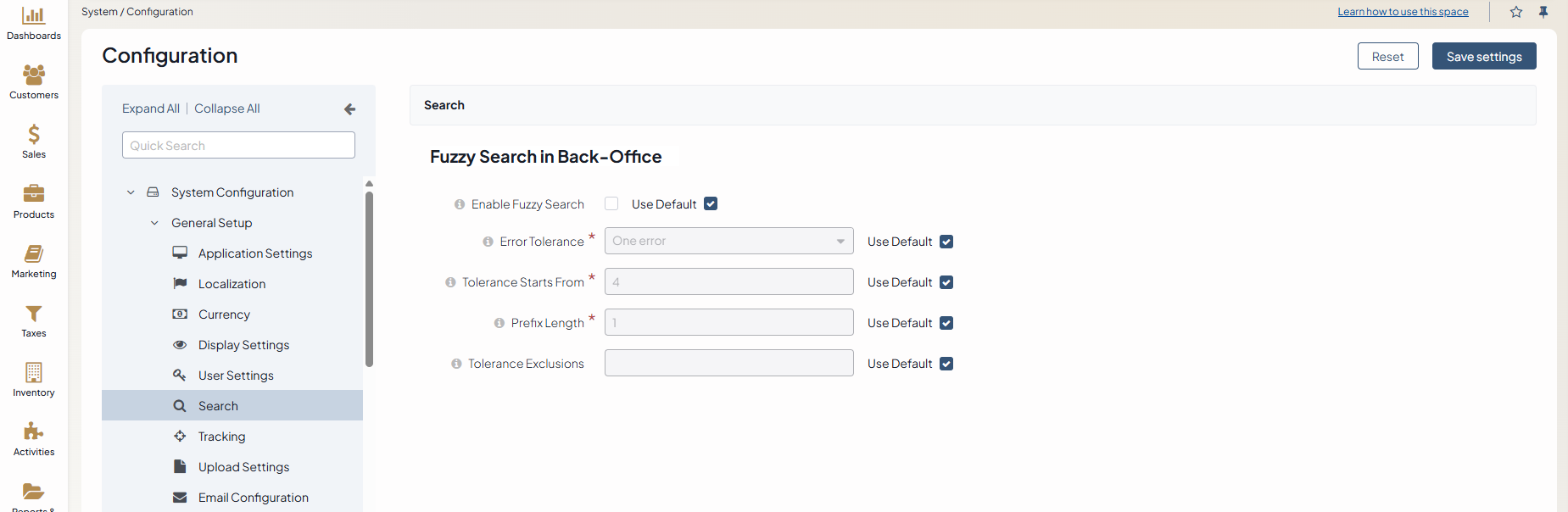1568x512 pixels.
Task: Click the favorite star icon
Action: 1516,12
